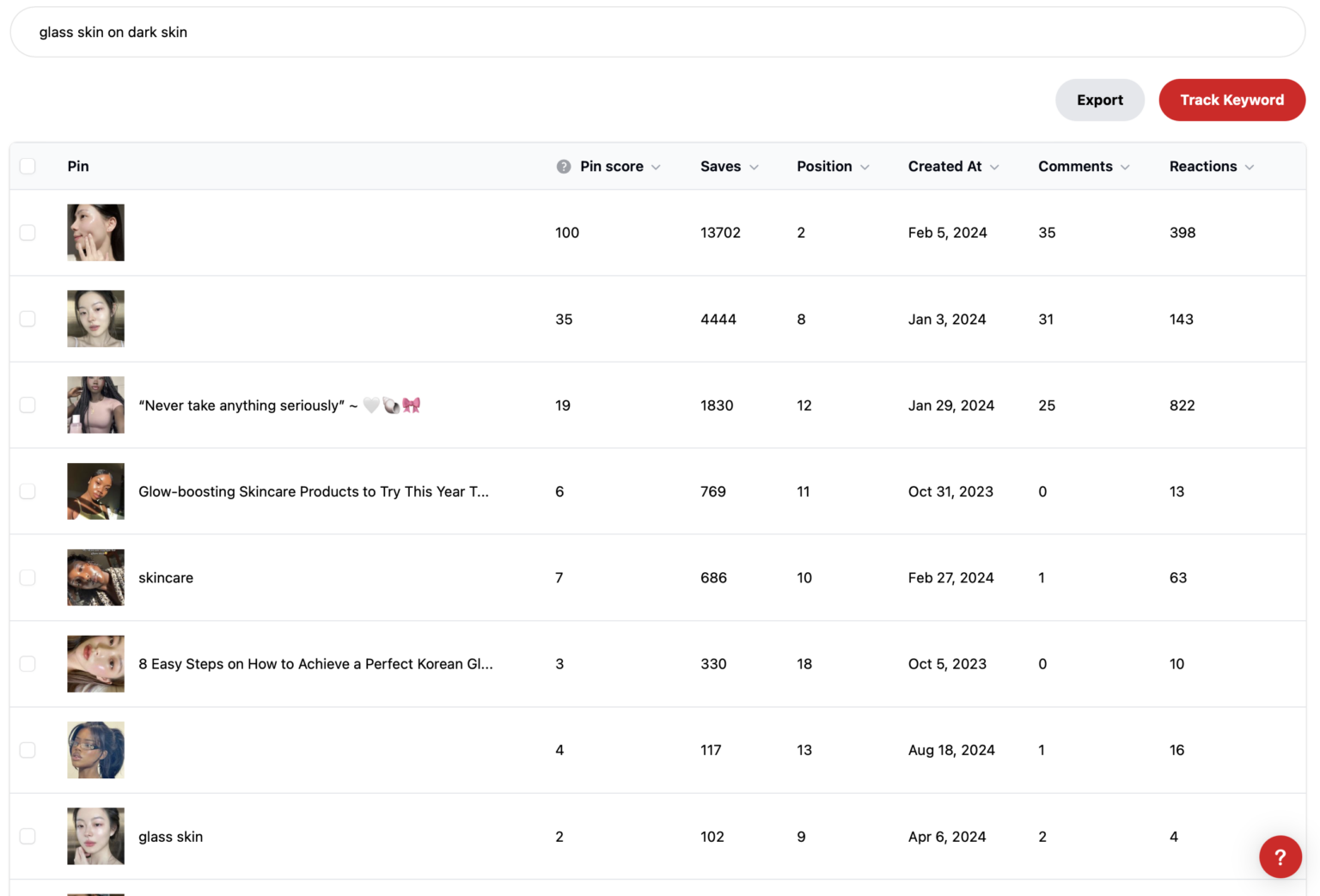The image size is (1320, 896).
Task: Open the Glow-boosting Skincare Products pin title
Action: tap(313, 491)
